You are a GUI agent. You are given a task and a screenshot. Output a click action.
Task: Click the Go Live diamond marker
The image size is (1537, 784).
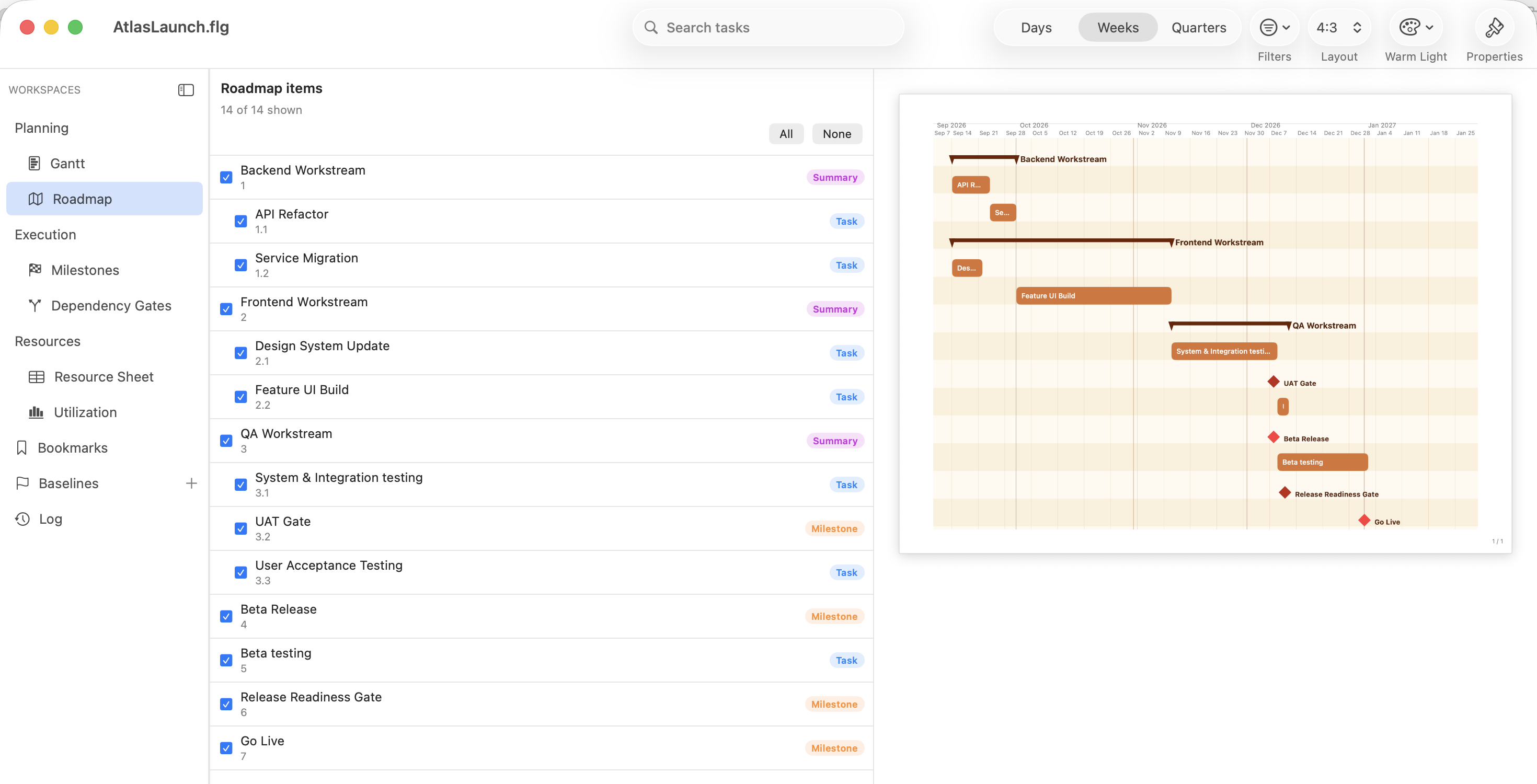1364,520
